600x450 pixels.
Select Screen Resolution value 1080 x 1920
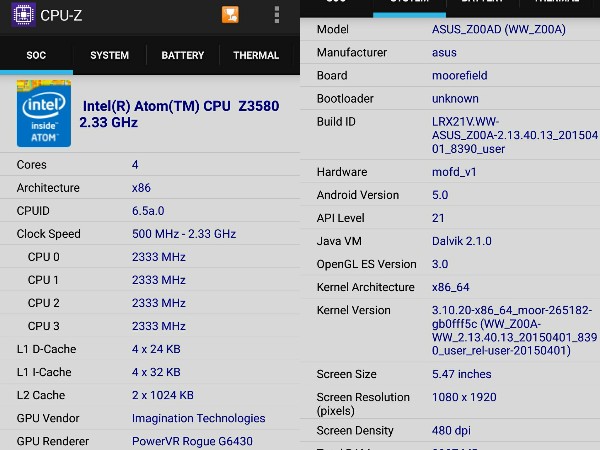(464, 397)
